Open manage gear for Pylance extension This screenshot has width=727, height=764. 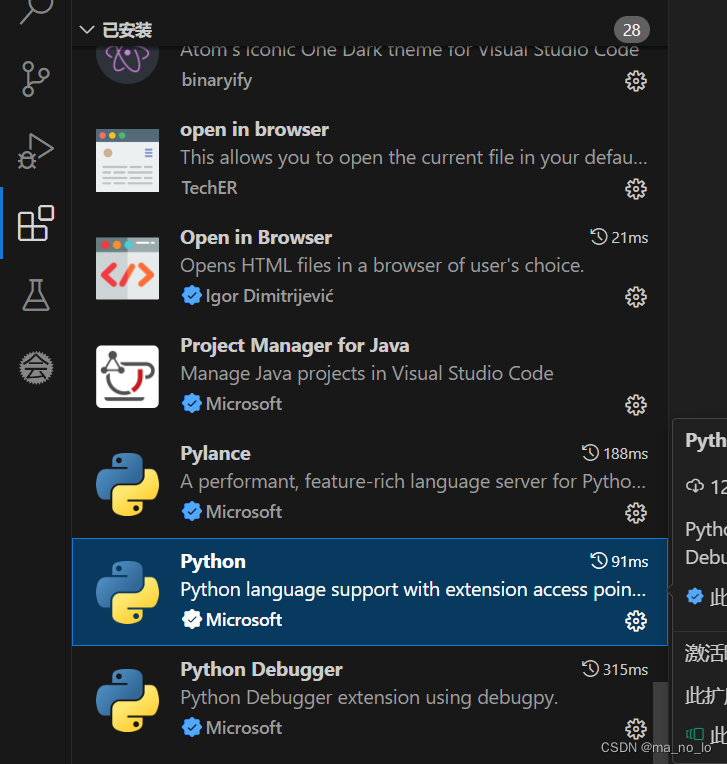click(x=636, y=513)
